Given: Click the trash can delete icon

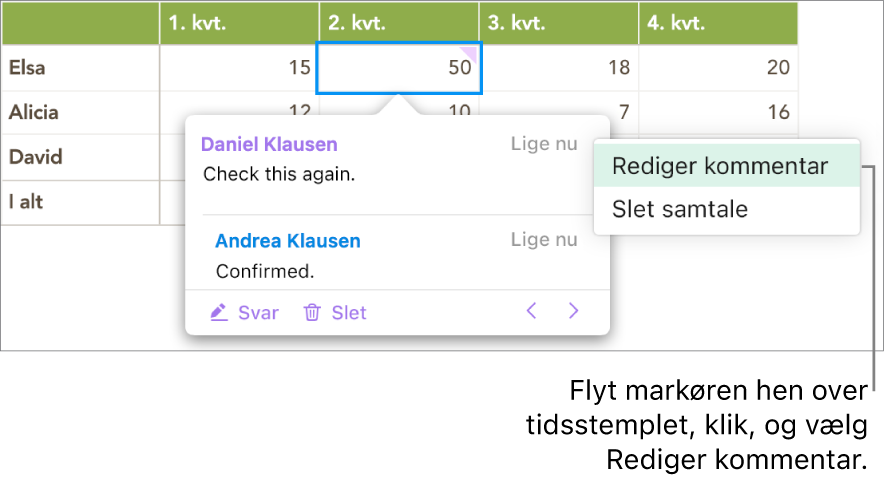Looking at the screenshot, I should [x=312, y=313].
